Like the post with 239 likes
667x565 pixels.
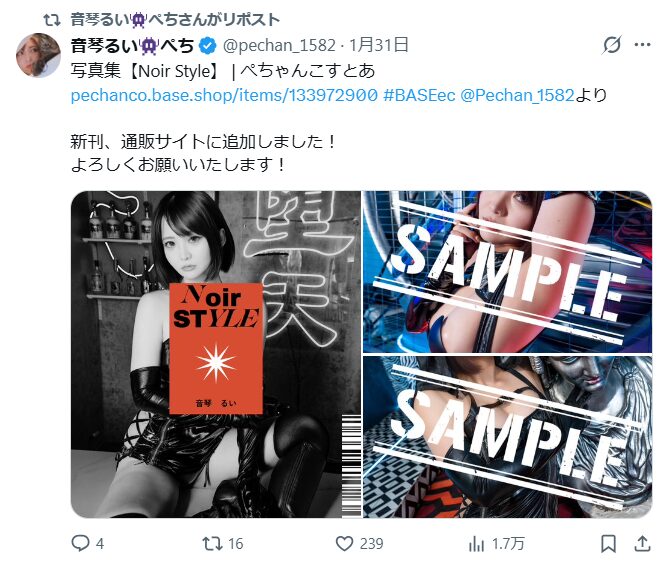pos(345,543)
